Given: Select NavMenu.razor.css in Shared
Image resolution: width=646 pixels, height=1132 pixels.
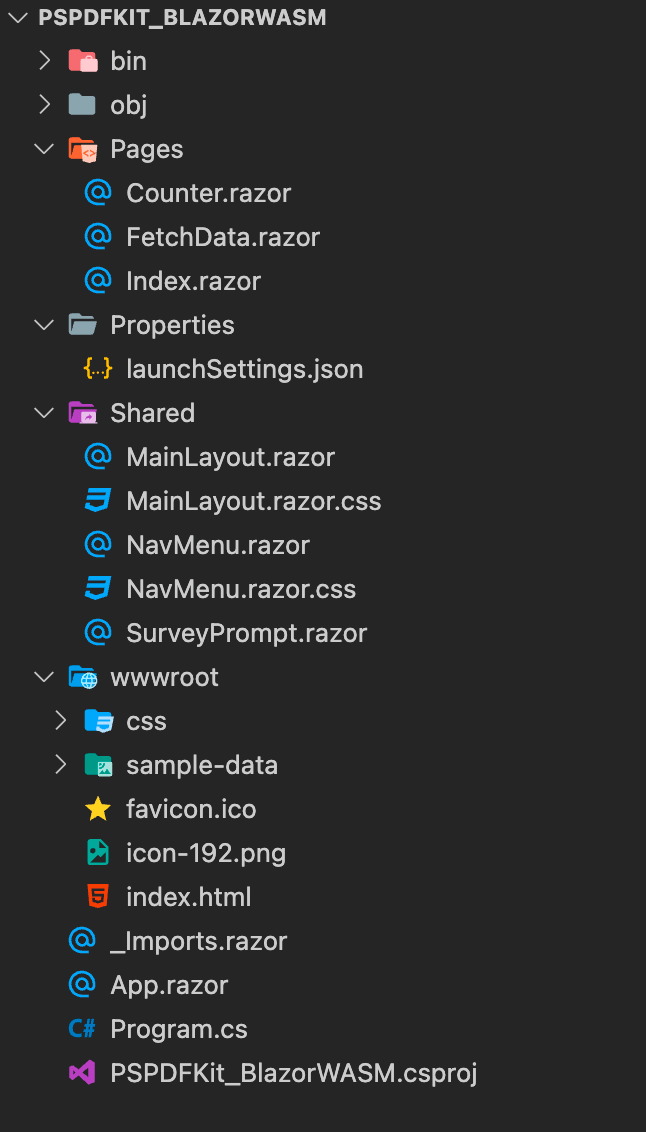Looking at the screenshot, I should coord(240,589).
